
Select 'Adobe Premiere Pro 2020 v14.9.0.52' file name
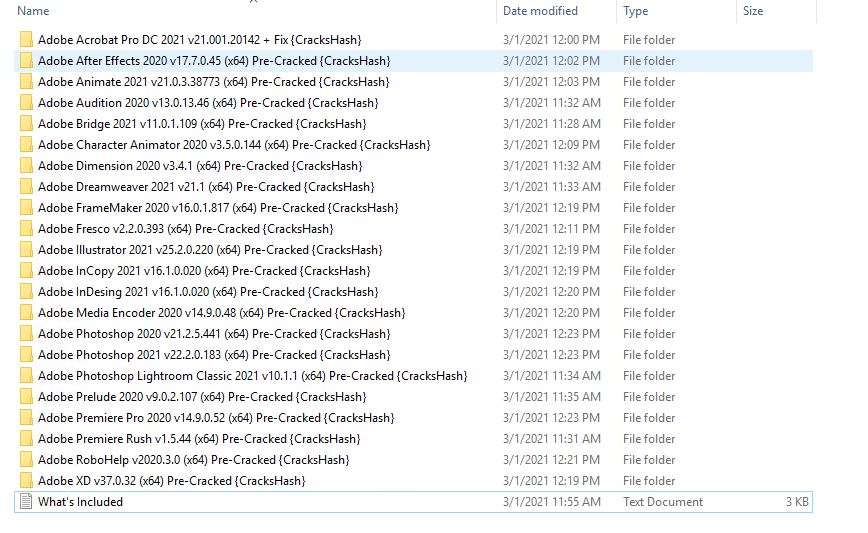216,418
